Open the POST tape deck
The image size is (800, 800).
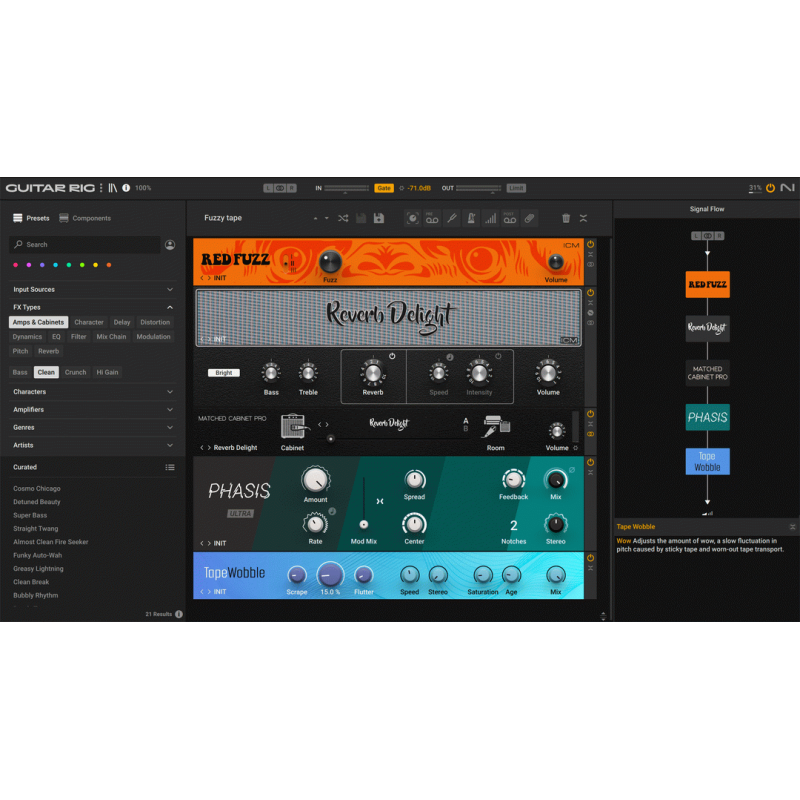pos(510,218)
